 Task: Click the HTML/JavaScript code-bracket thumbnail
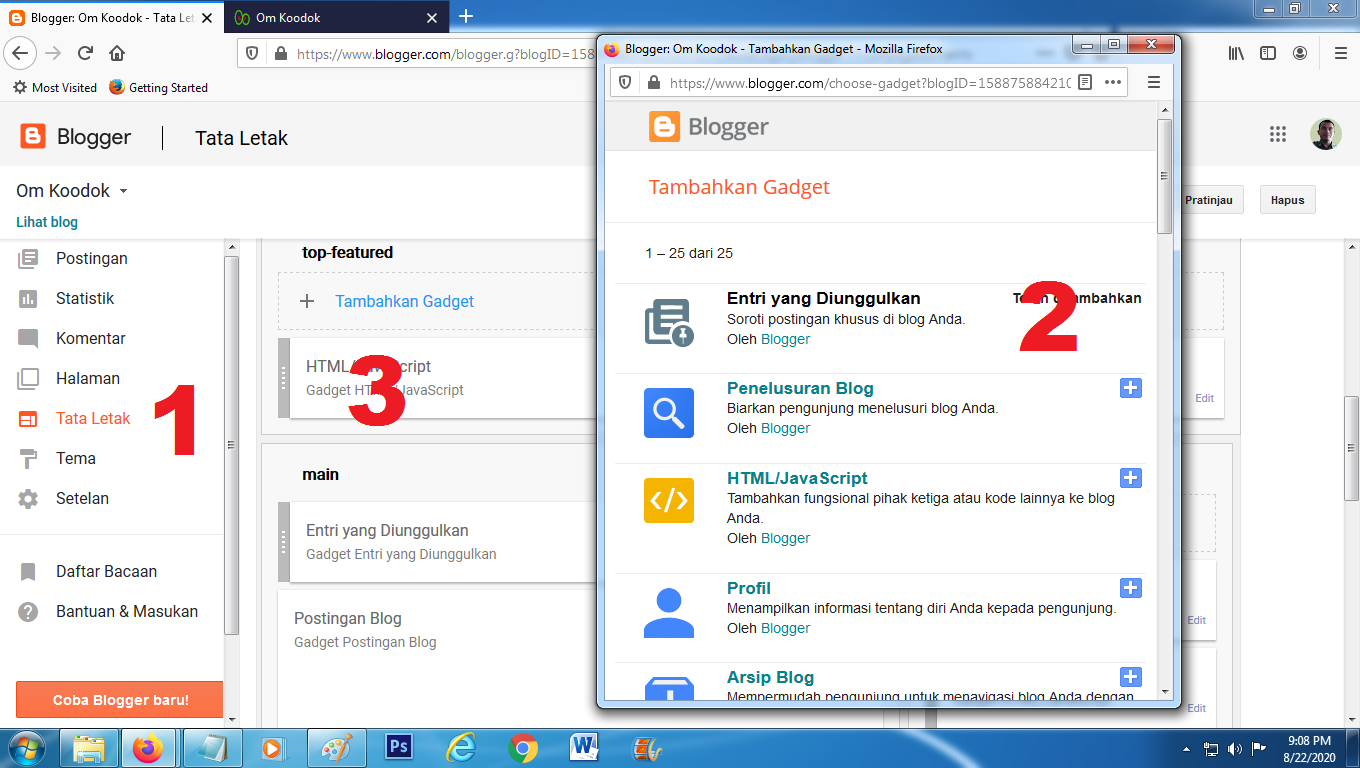point(669,499)
